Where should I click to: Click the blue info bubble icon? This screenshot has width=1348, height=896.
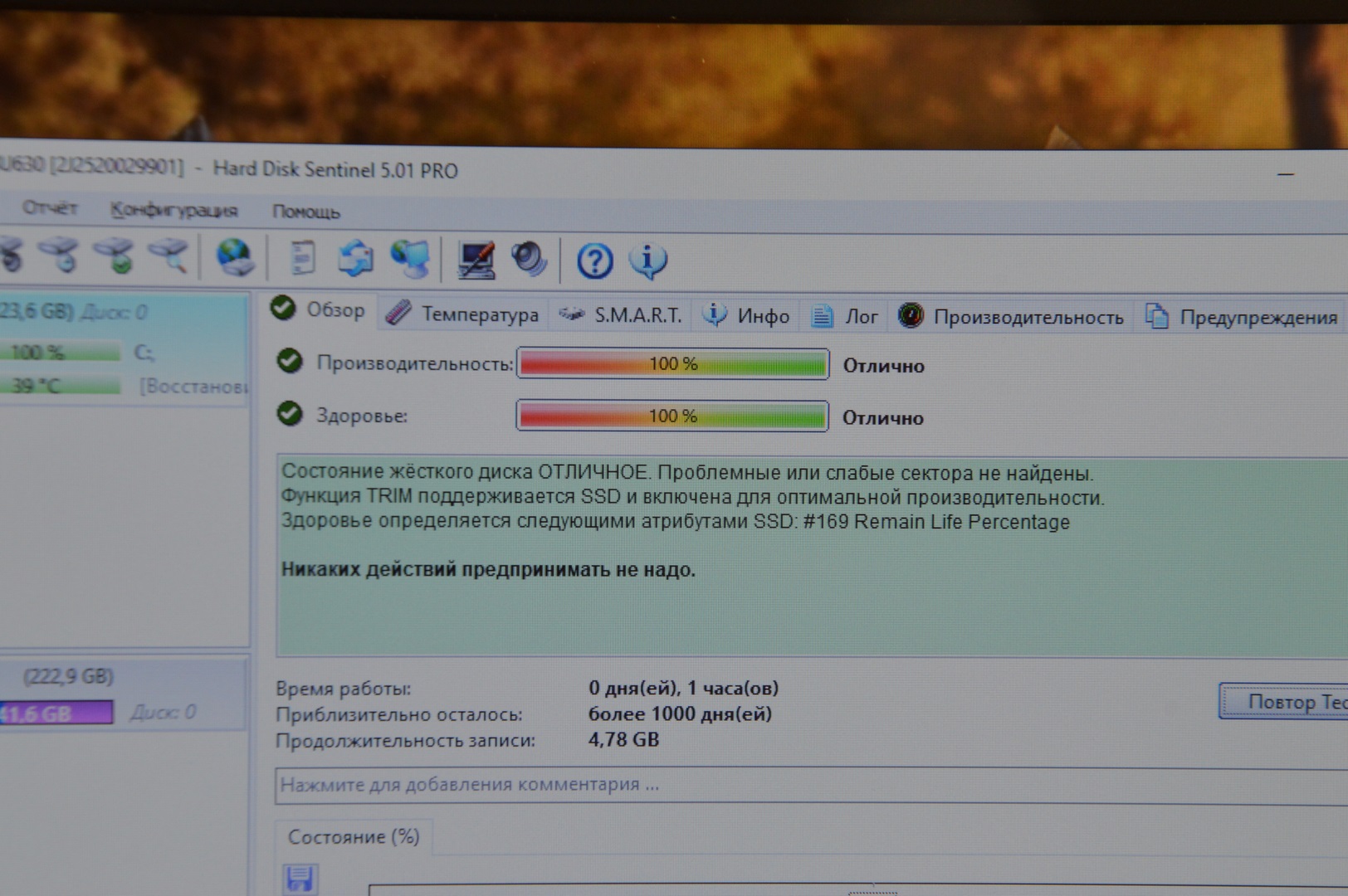pyautogui.click(x=647, y=261)
